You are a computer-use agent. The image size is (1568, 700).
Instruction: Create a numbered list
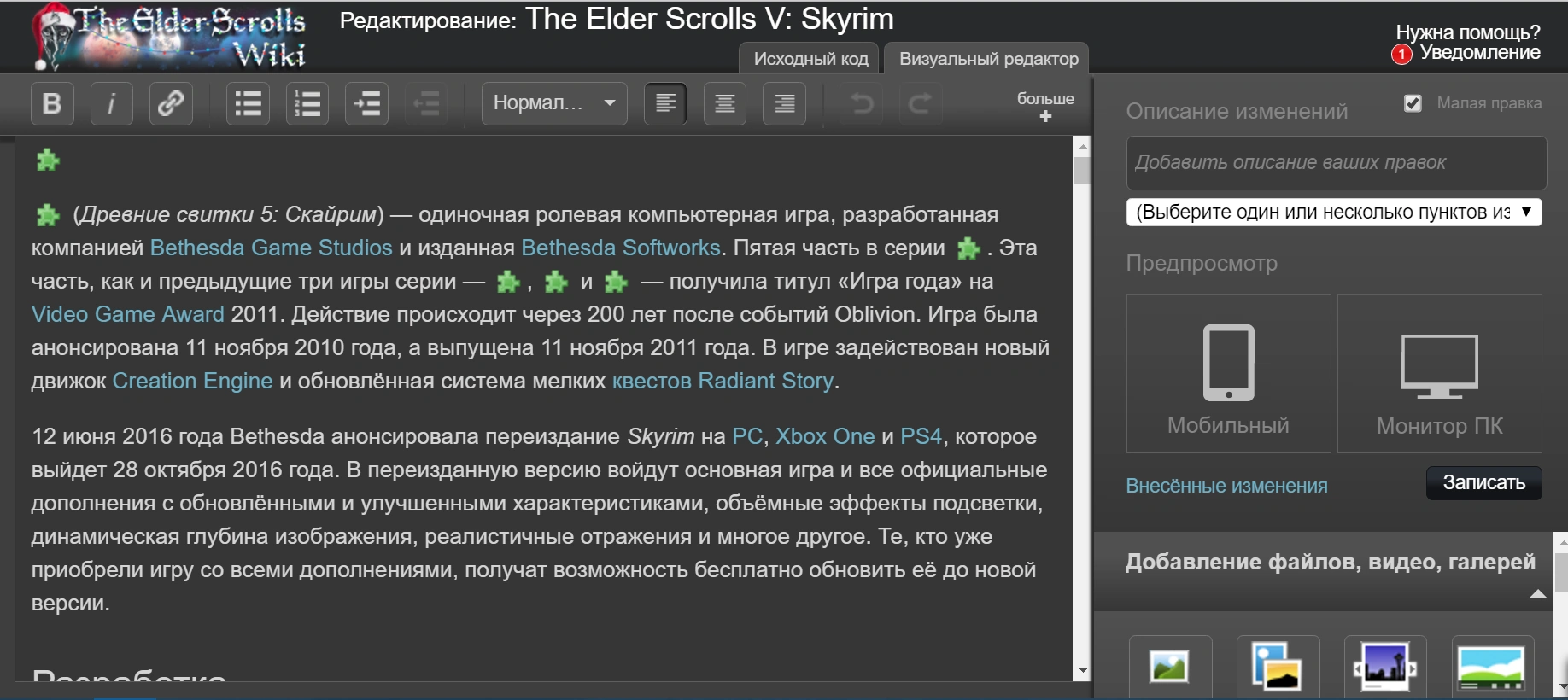tap(307, 104)
